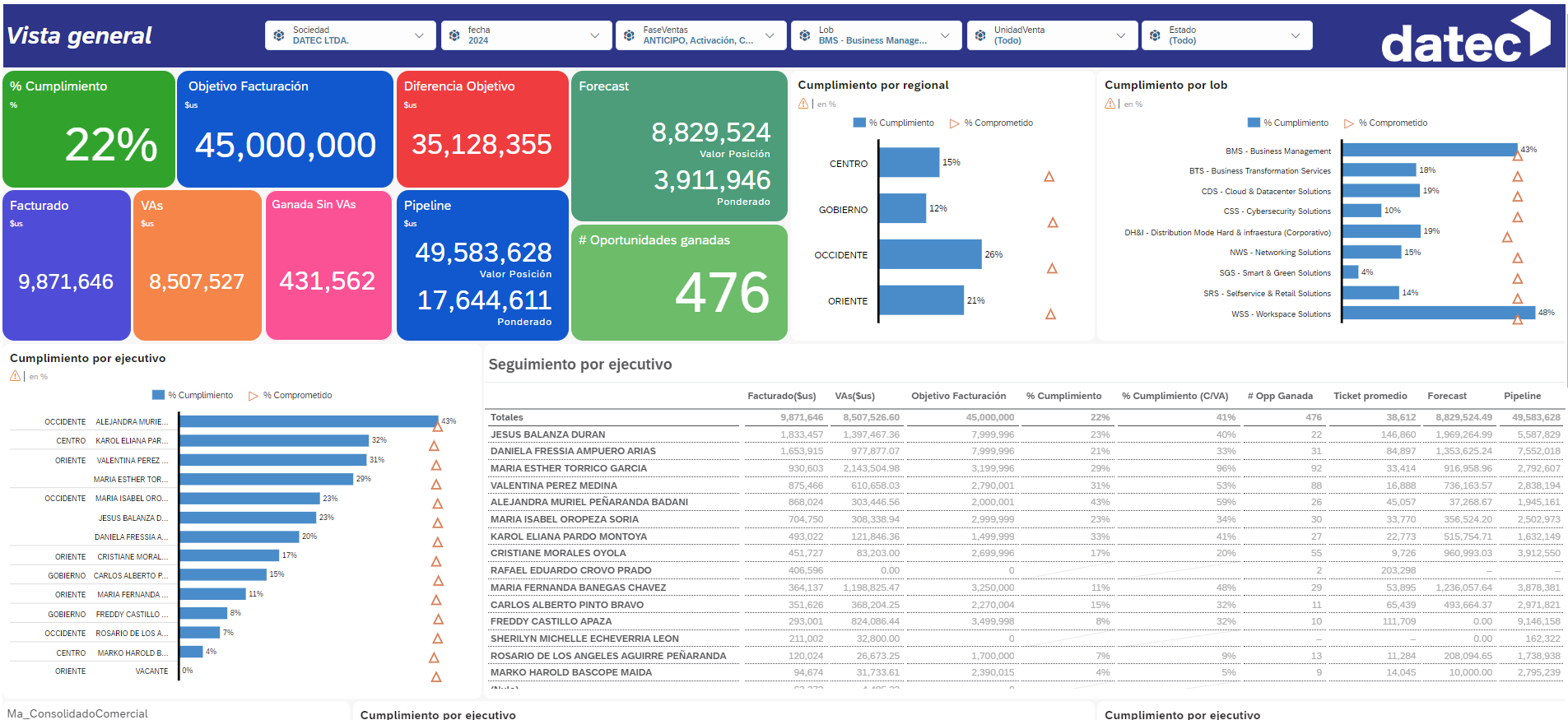
Task: Sort by Ticket promedio column header
Action: (x=1370, y=396)
